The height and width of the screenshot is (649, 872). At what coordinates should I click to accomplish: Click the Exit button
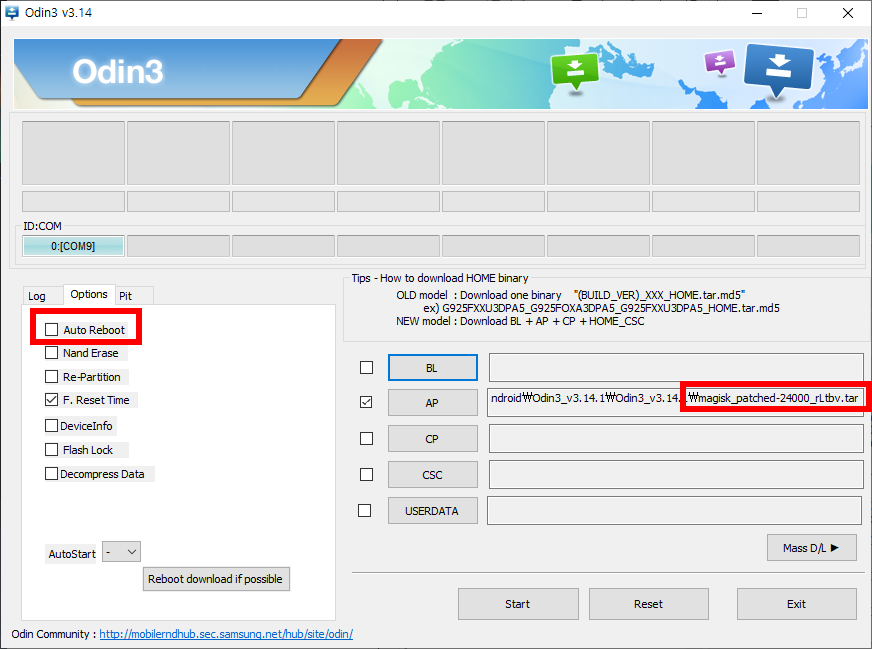(x=796, y=604)
